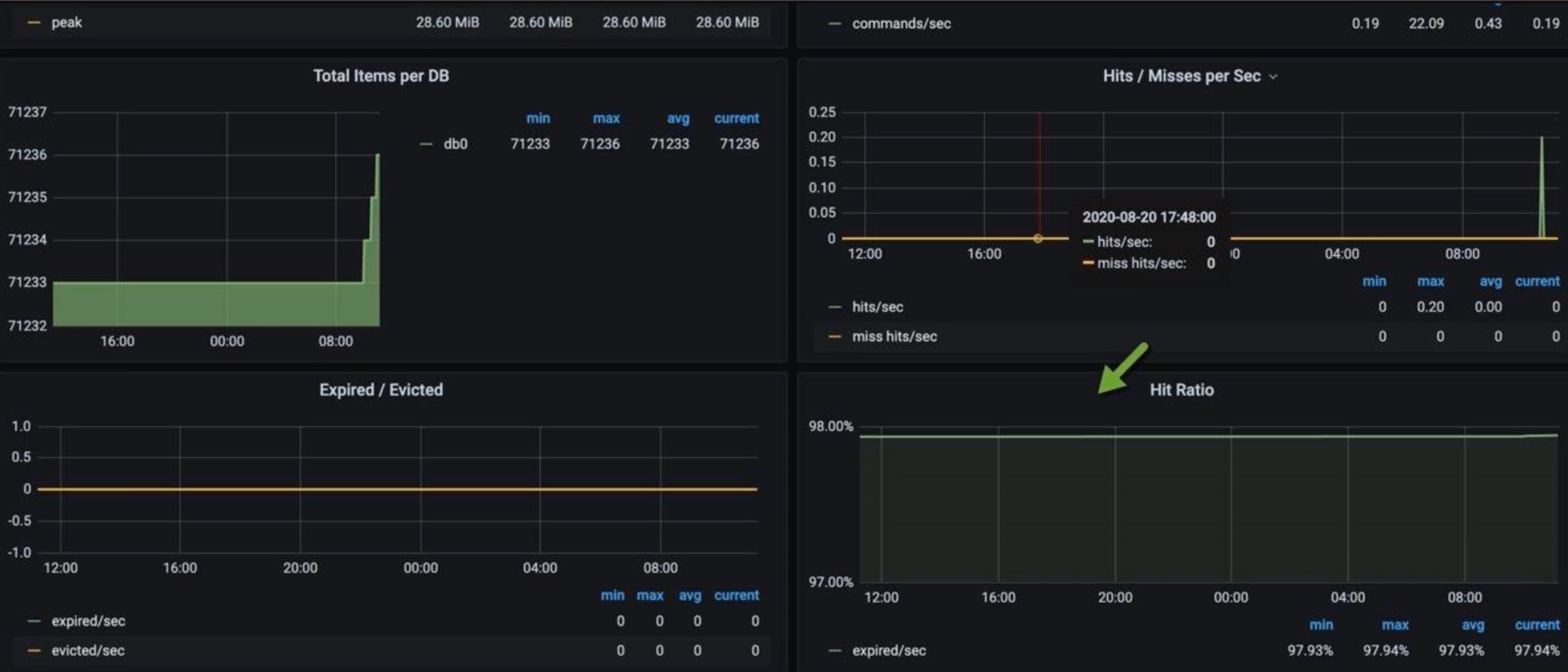Sort Expired / Evicted legend by min
The height and width of the screenshot is (672, 1568).
612,595
